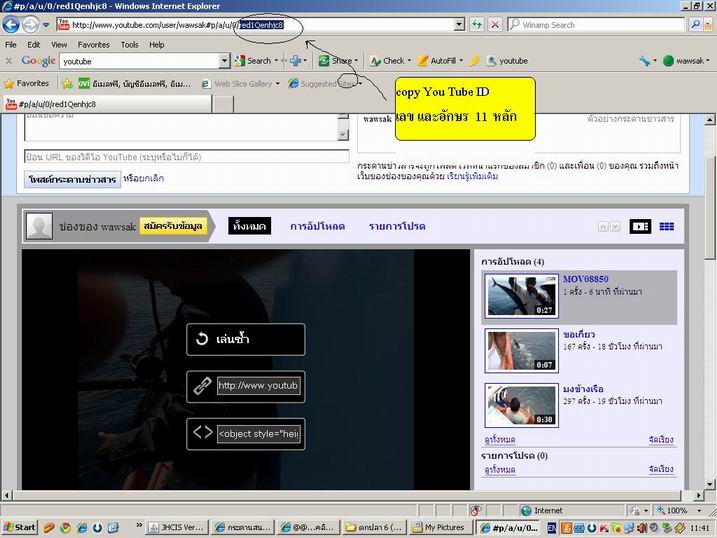Open recent pages dropdown beside Forward button
Image resolution: width=717 pixels, height=538 pixels.
(46, 25)
